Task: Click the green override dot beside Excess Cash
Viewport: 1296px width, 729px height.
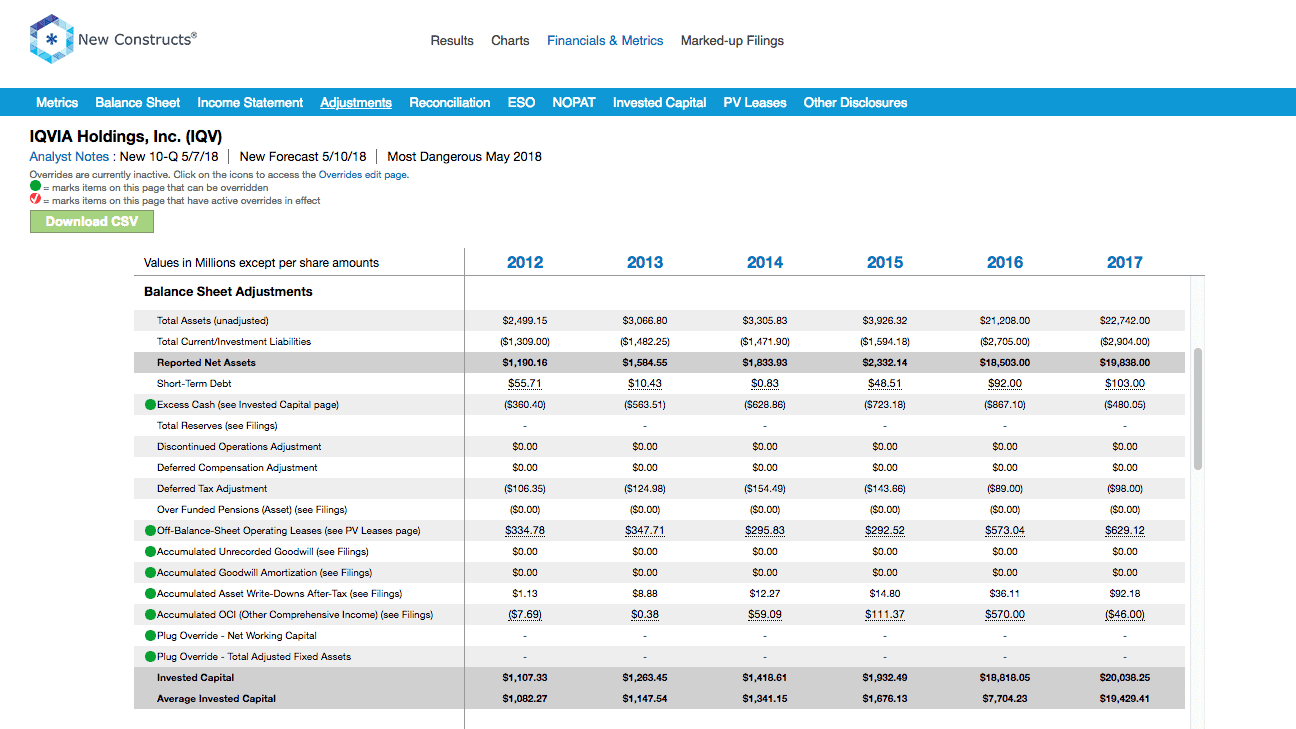Action: click(x=151, y=405)
